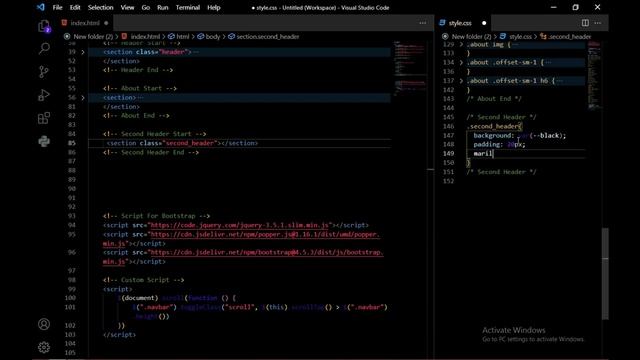Click the '/* About End */' comment
Screen dimensions: 640x360
(x=494, y=99)
